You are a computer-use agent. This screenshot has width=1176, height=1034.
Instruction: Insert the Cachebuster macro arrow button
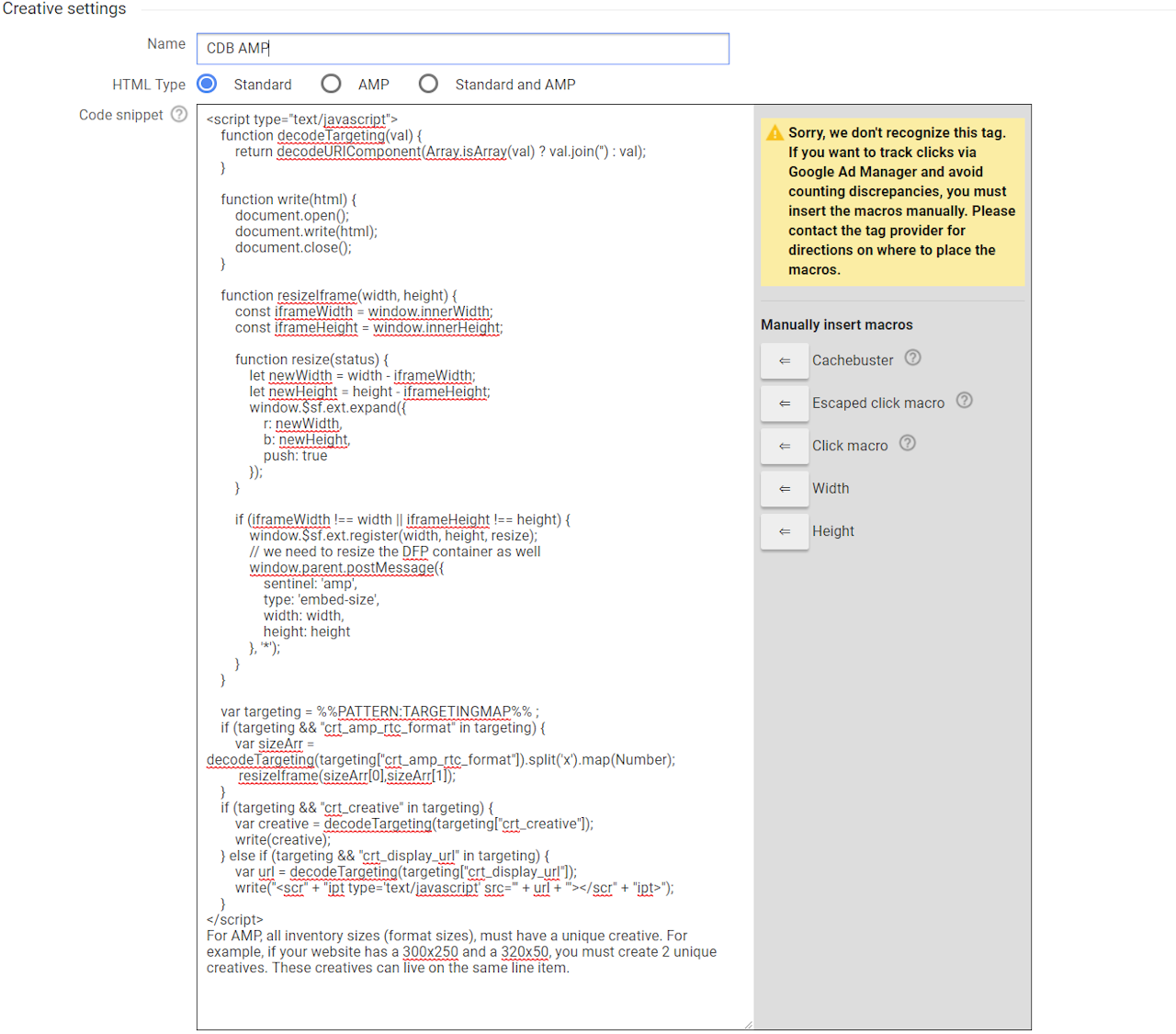tap(785, 360)
